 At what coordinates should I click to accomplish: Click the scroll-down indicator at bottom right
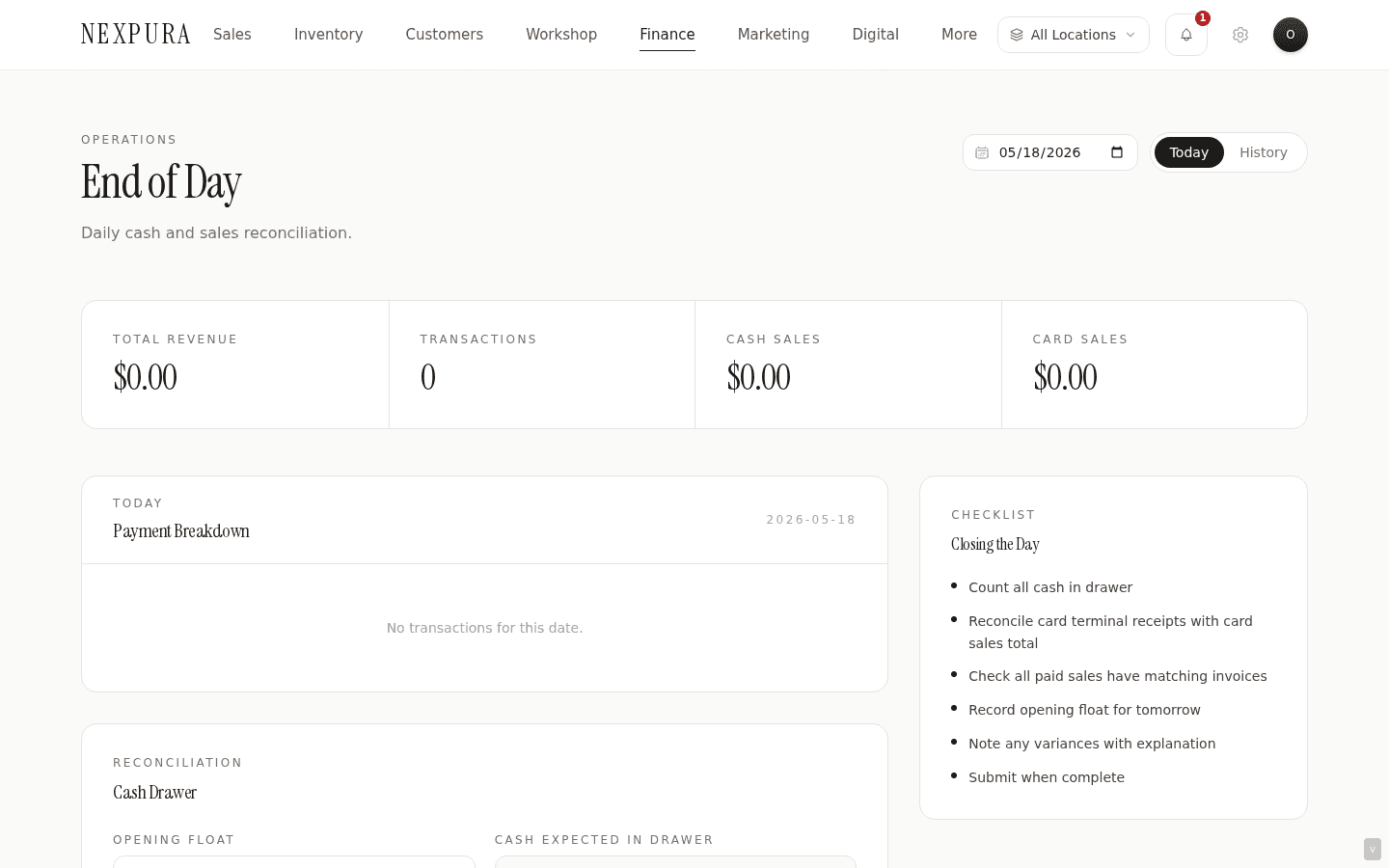1373,850
